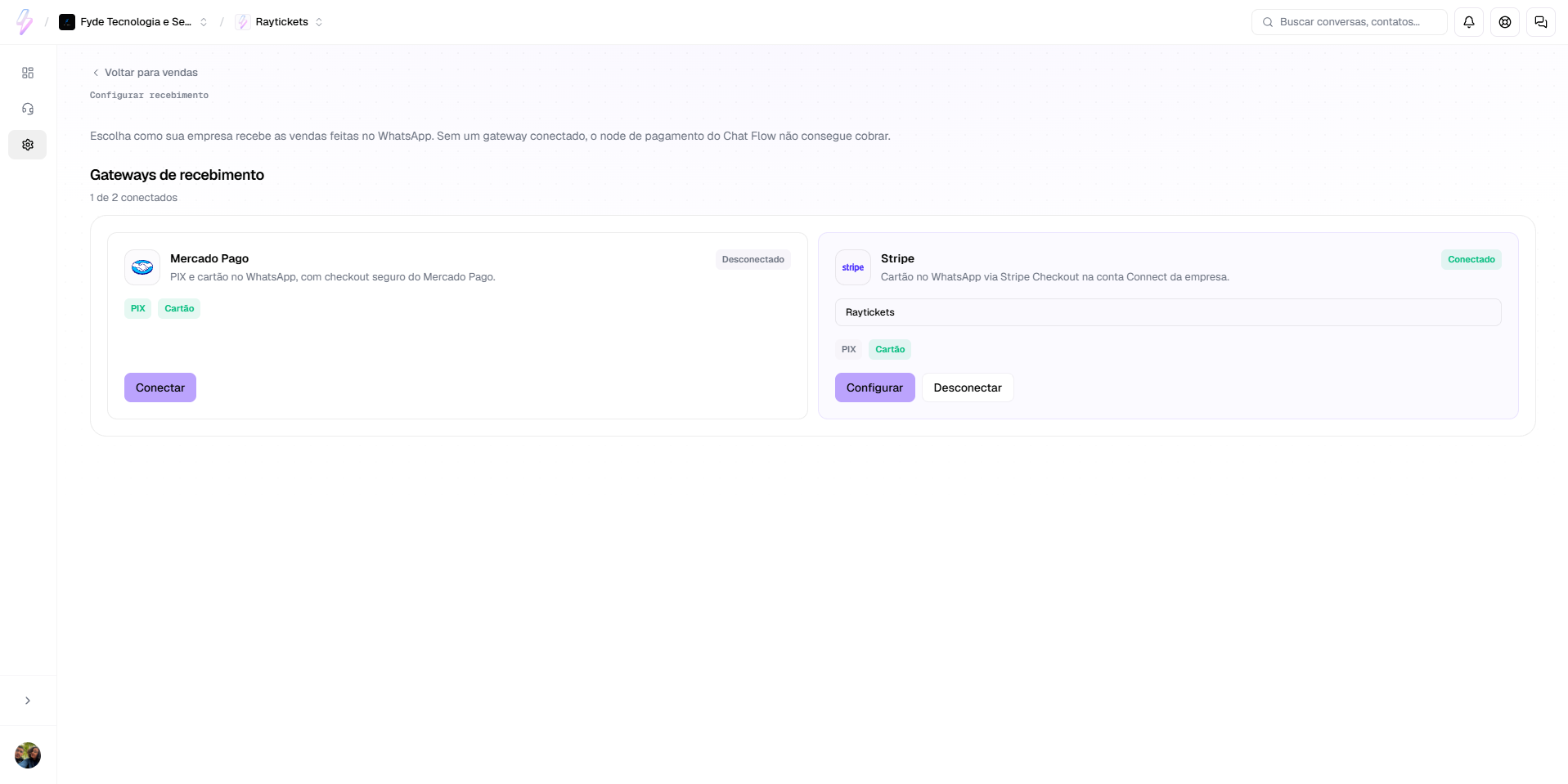Click Configurar button for Stripe
This screenshot has width=1568, height=784.
(875, 388)
